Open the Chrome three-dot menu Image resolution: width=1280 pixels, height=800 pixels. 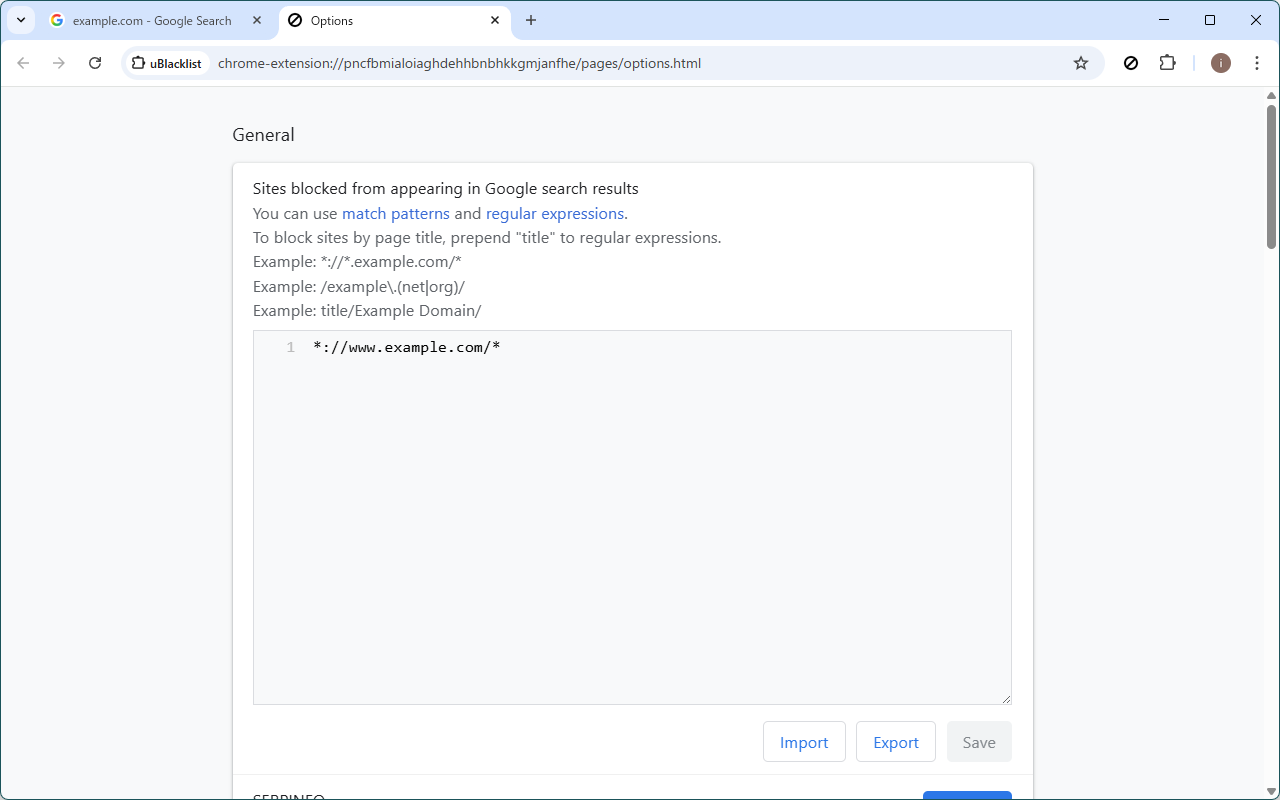click(1257, 62)
